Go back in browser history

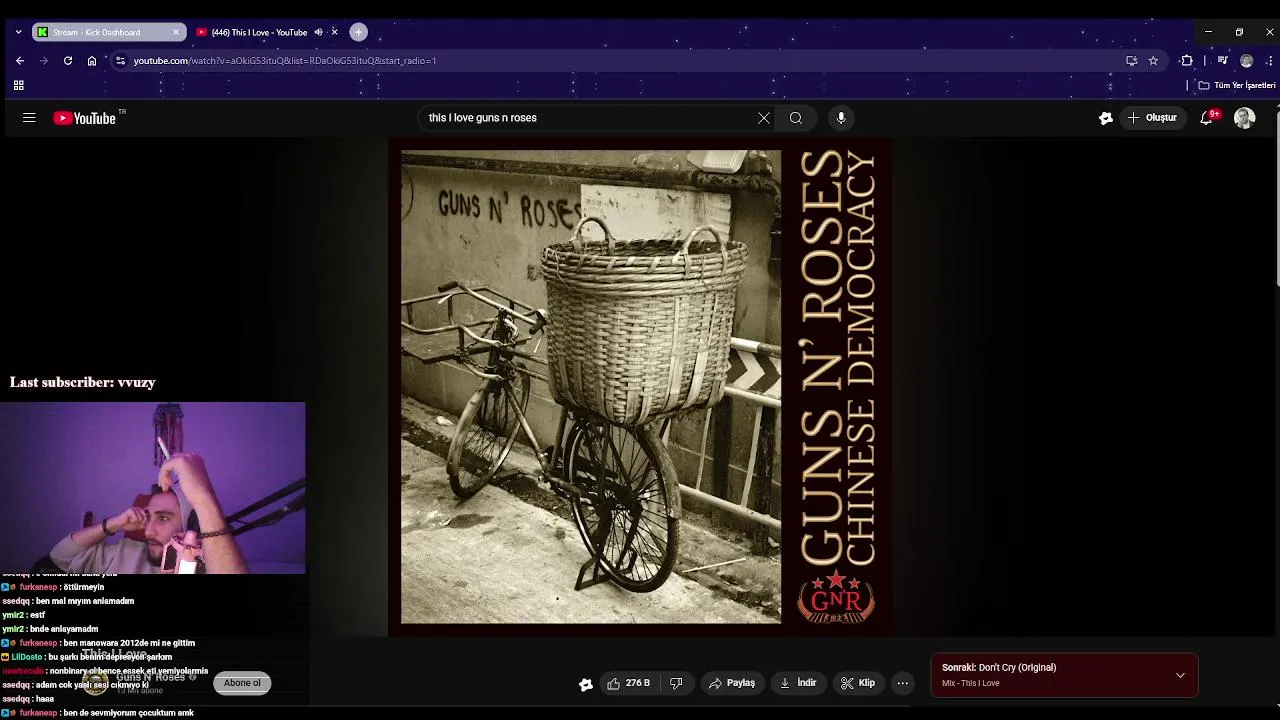19,61
